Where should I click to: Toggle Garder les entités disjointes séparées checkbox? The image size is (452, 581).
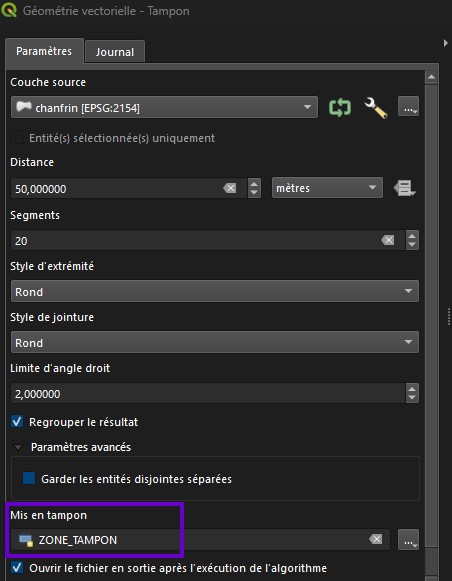(29, 478)
